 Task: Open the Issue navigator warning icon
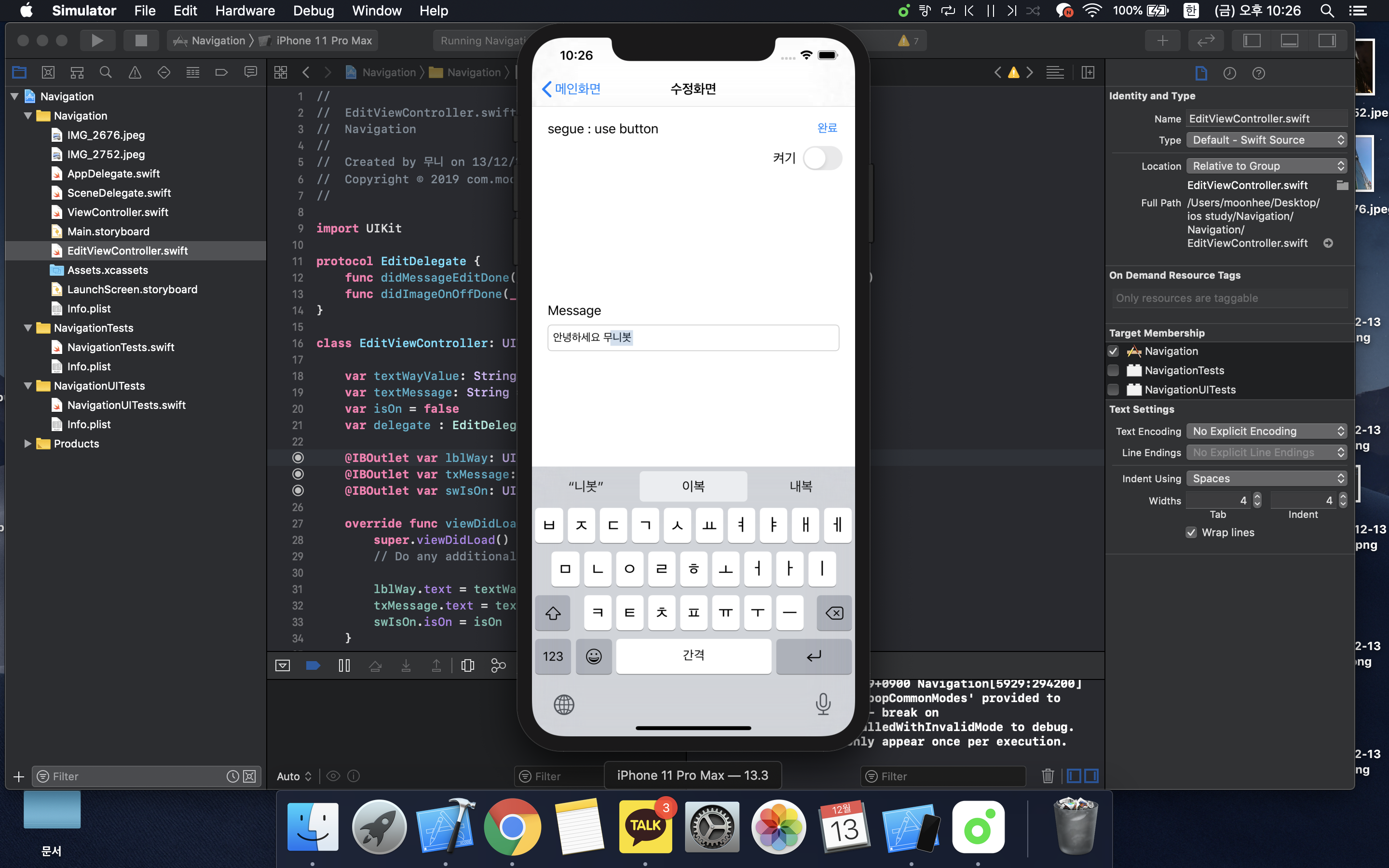click(135, 72)
